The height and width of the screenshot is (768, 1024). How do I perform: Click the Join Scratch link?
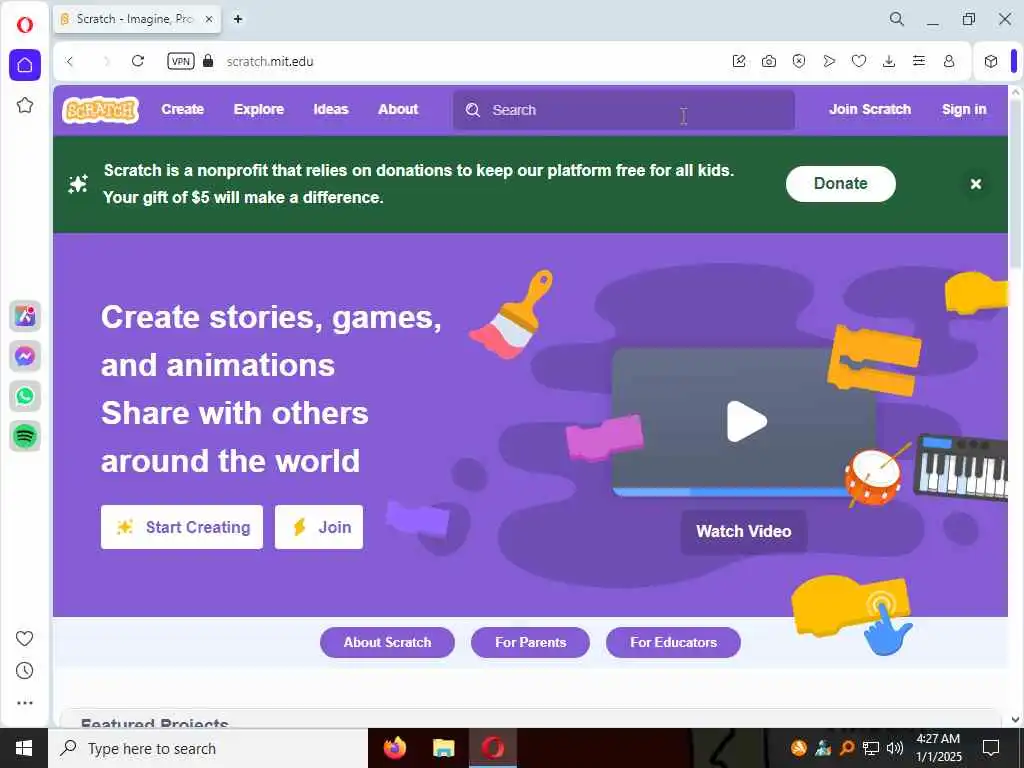coord(870,110)
